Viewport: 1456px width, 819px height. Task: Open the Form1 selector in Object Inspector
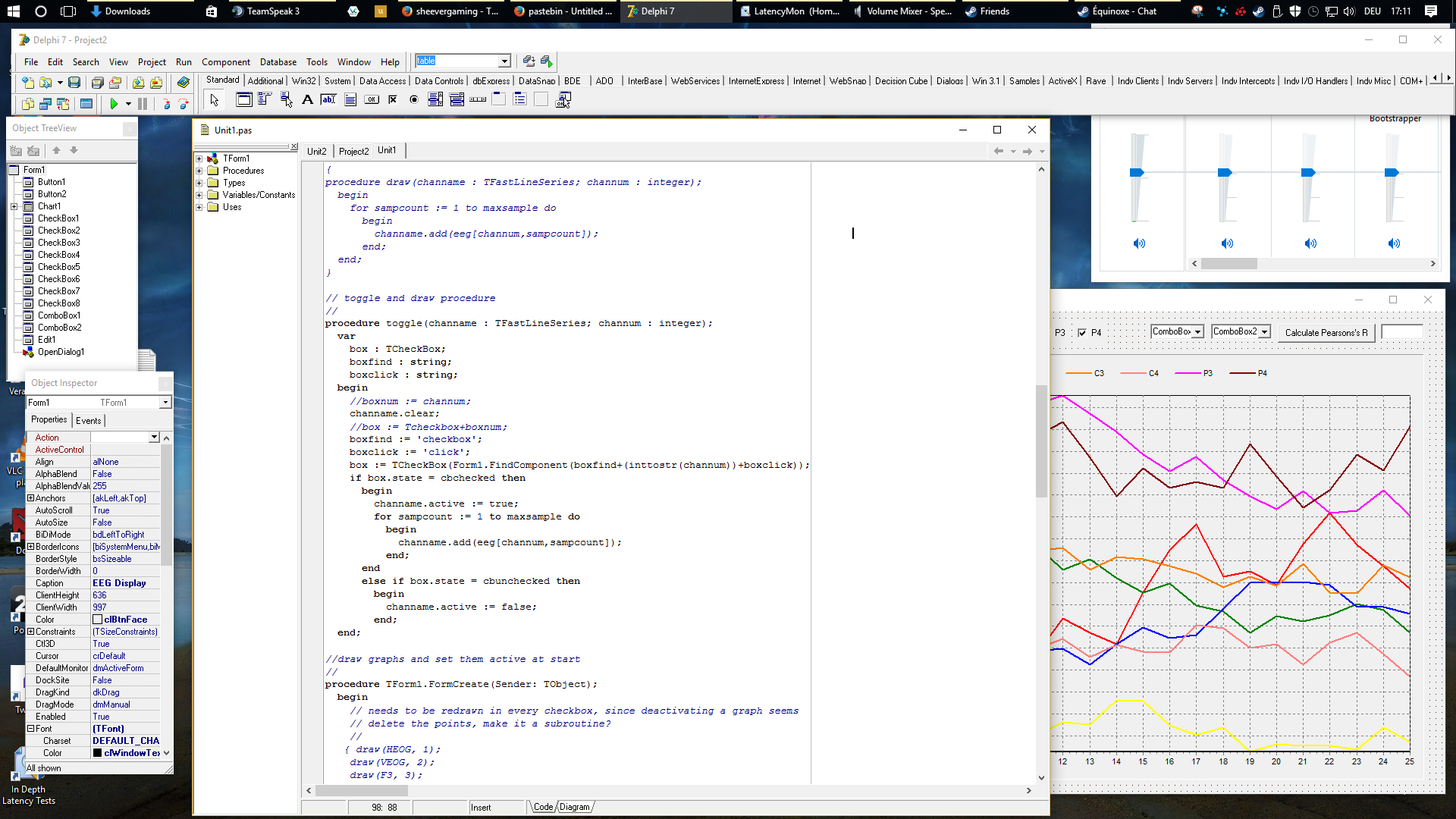[165, 403]
